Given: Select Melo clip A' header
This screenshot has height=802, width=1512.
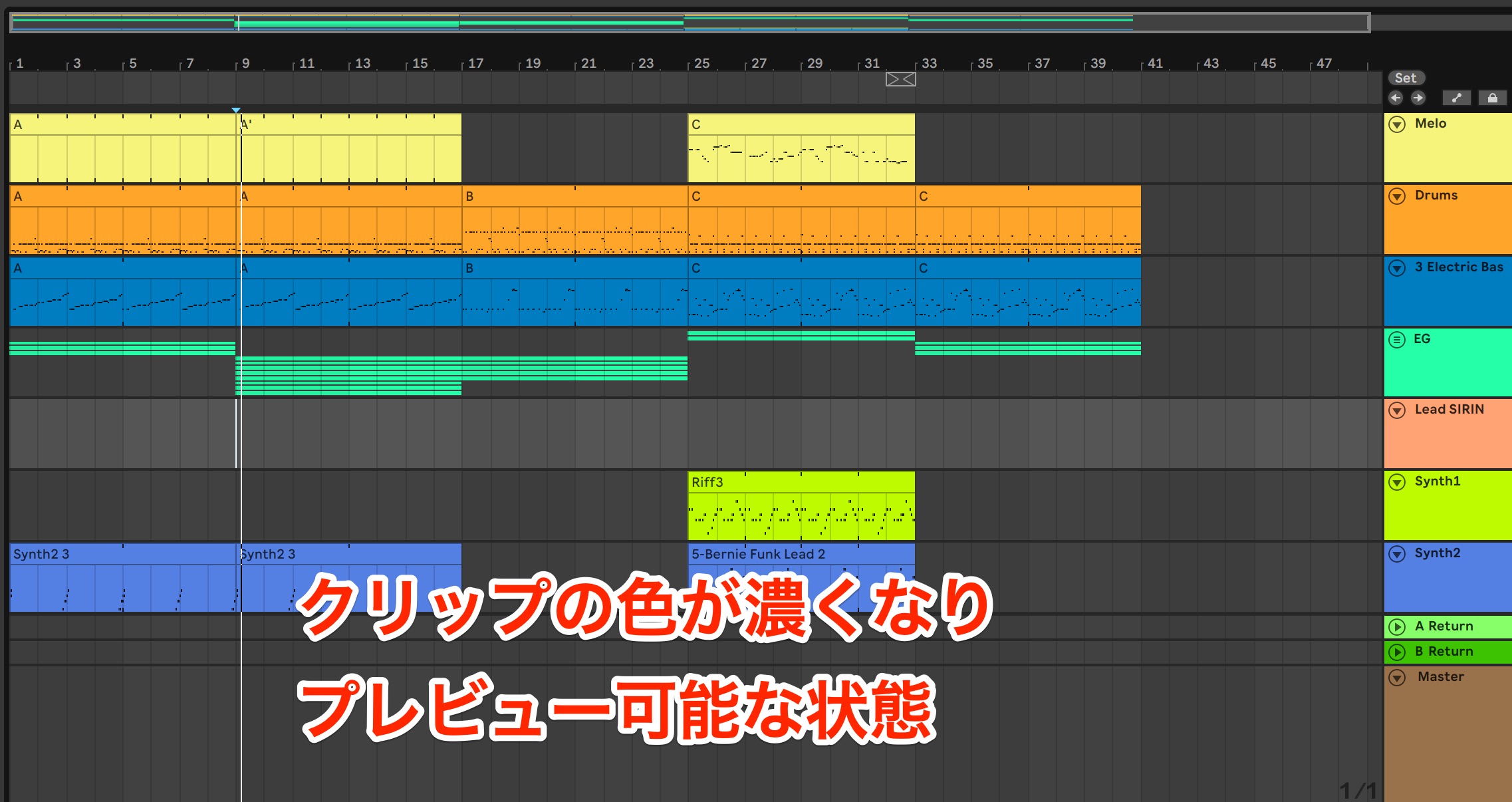Looking at the screenshot, I should pyautogui.click(x=350, y=124).
